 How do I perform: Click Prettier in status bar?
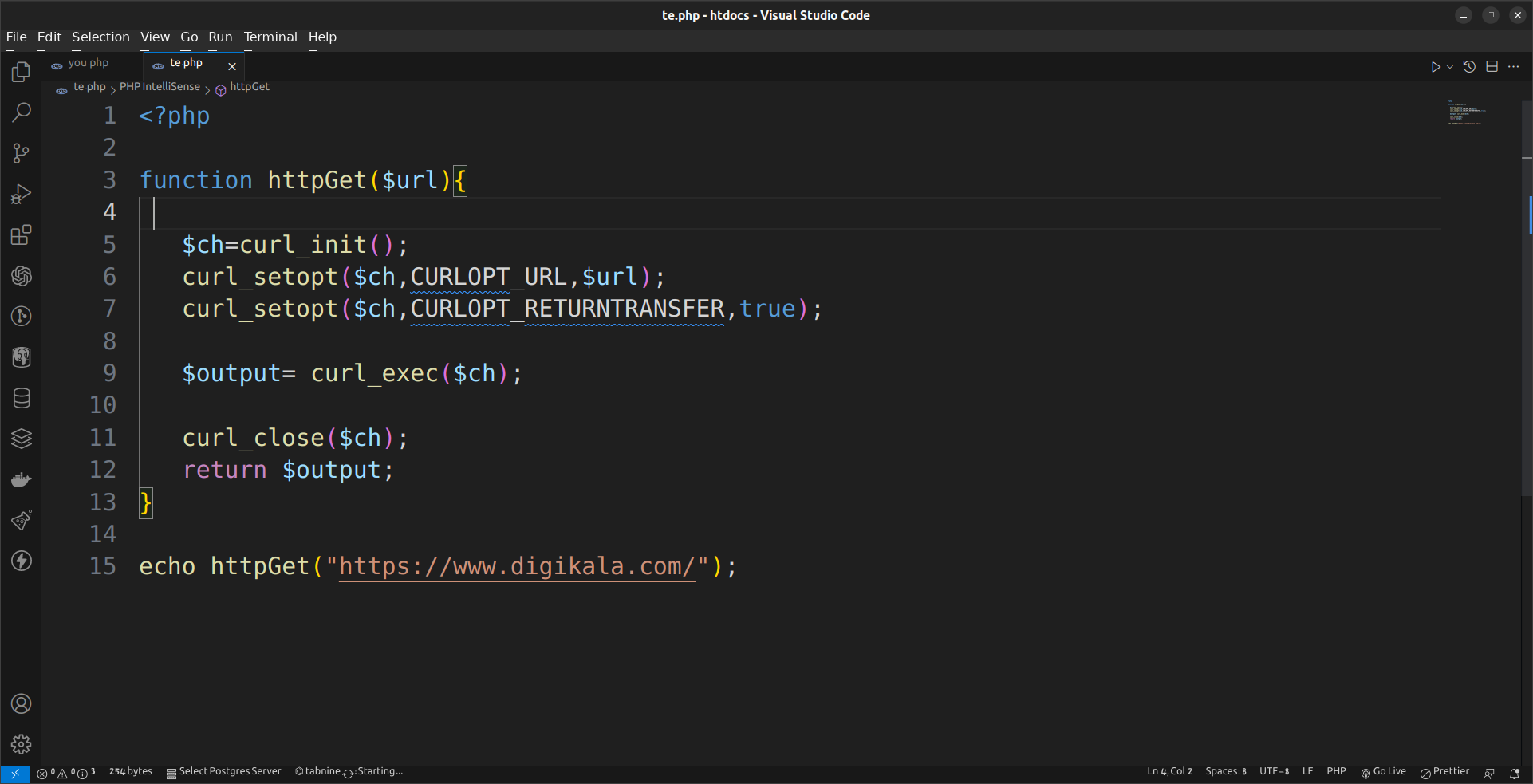point(1444,772)
